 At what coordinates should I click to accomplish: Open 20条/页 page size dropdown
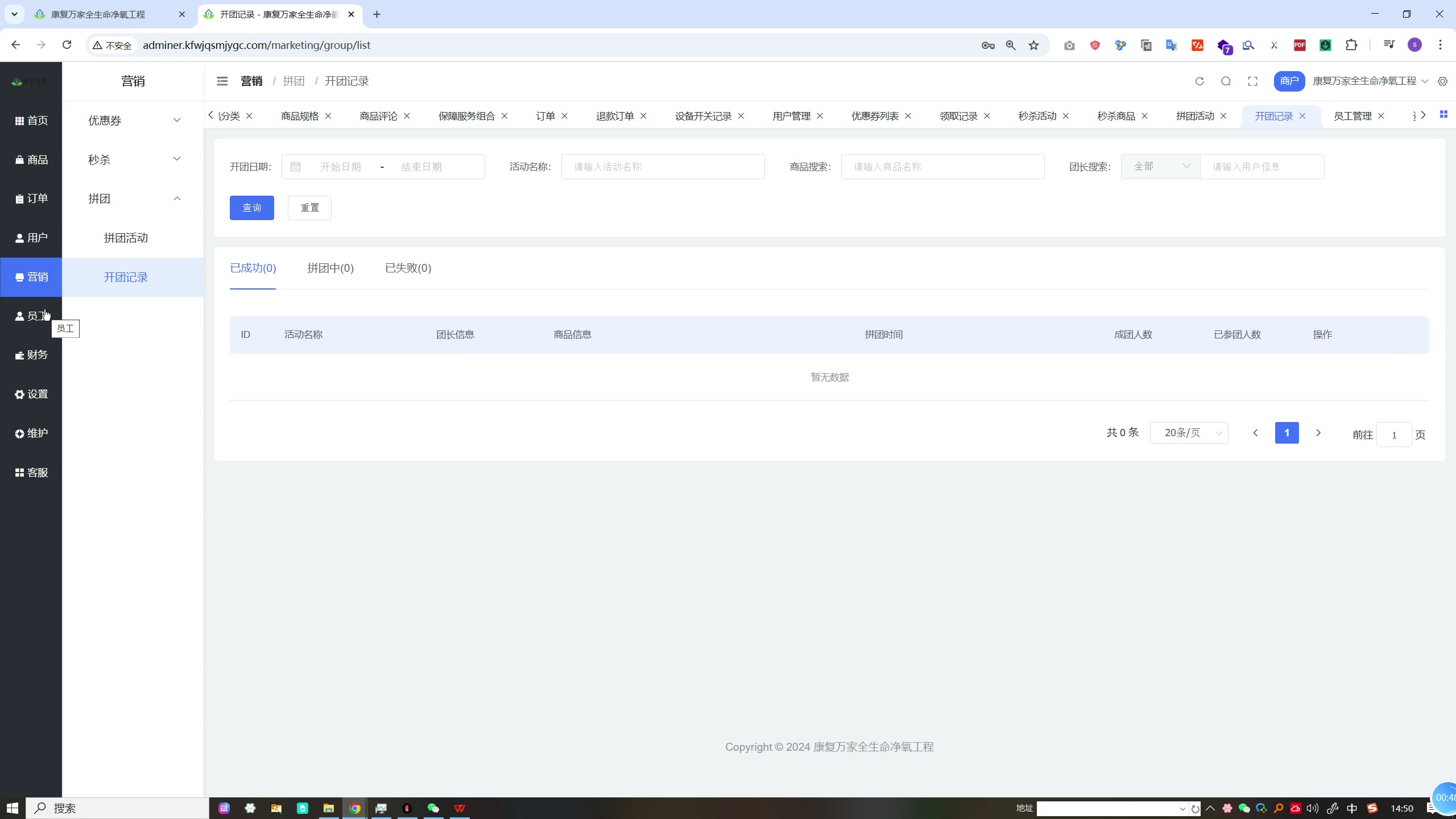coord(1189,433)
